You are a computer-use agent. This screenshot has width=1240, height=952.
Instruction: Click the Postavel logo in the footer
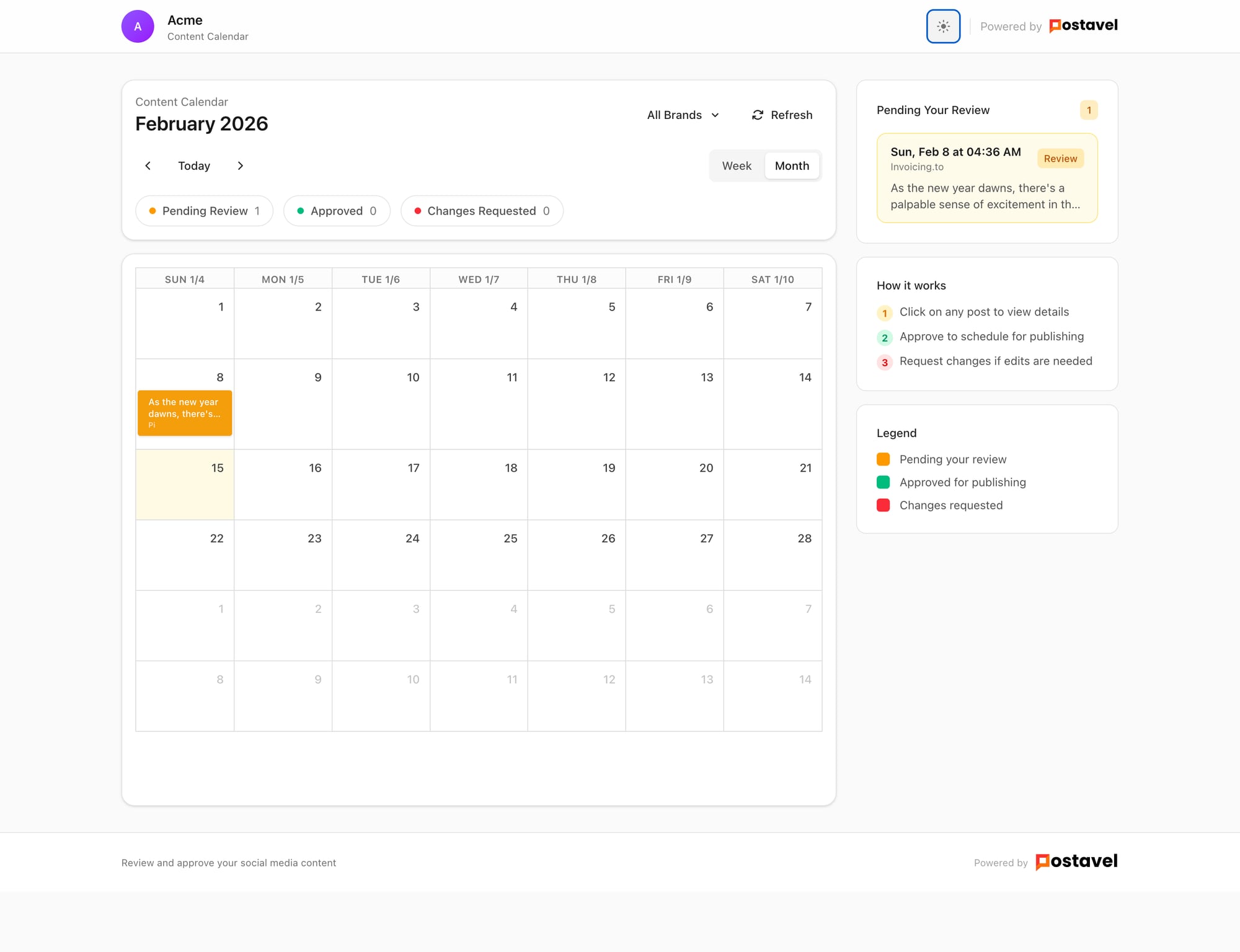tap(1076, 862)
